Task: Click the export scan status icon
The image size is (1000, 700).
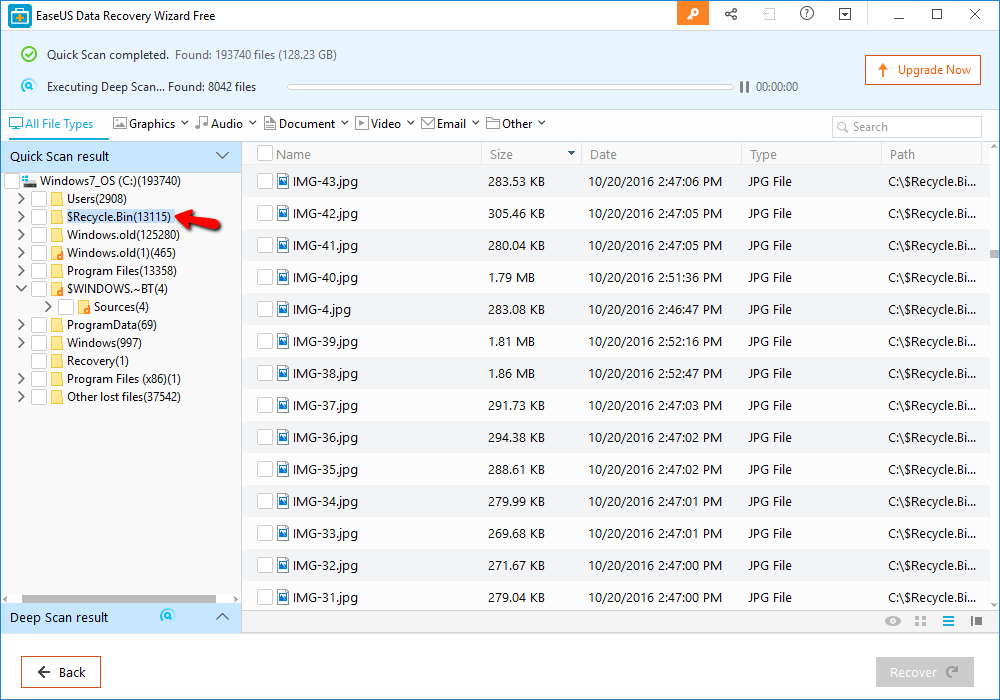Action: click(x=769, y=15)
